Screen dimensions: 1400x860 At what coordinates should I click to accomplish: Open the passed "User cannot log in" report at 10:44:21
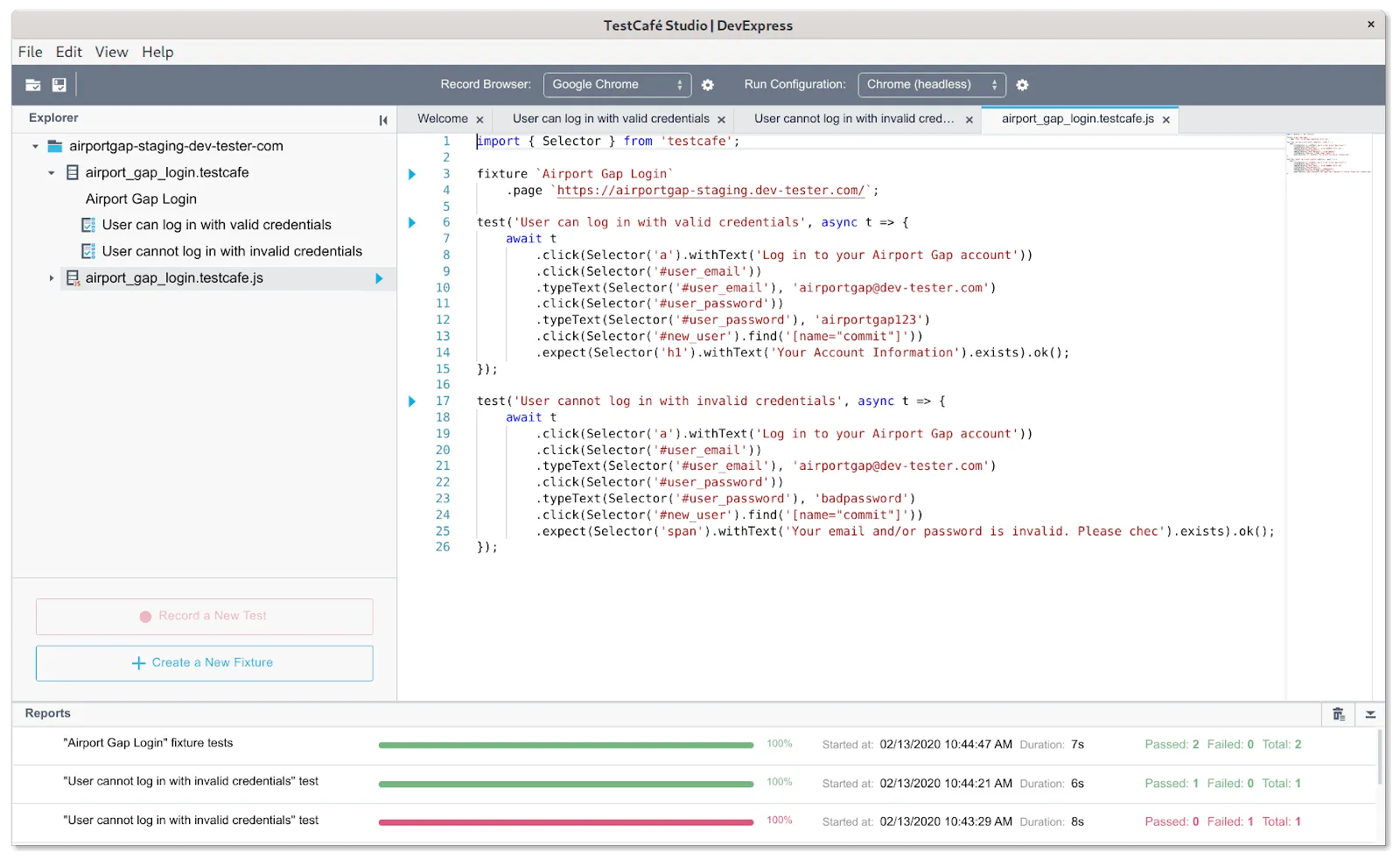[191, 782]
